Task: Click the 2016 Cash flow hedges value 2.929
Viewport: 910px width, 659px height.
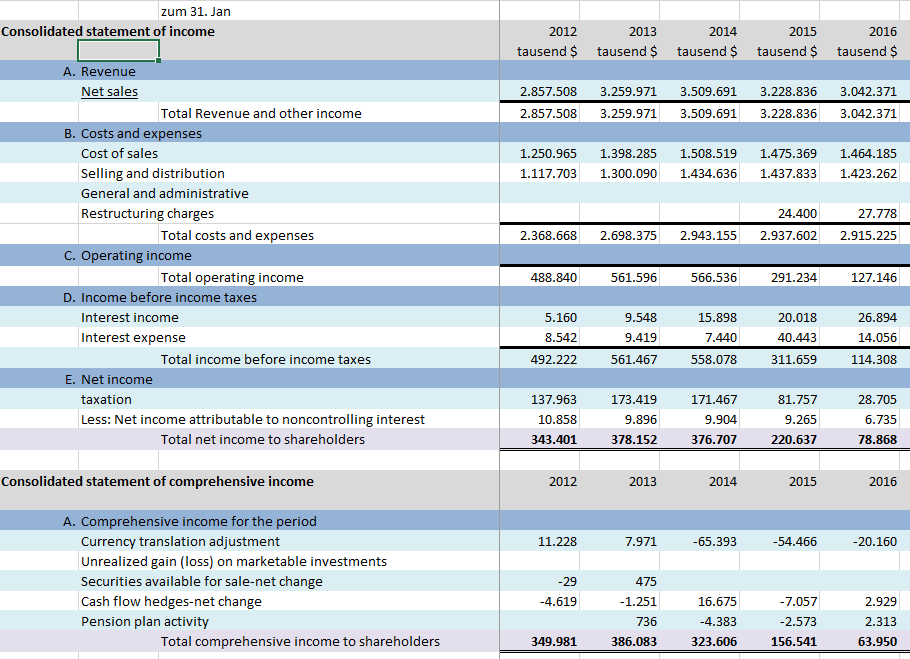Action: [x=881, y=602]
